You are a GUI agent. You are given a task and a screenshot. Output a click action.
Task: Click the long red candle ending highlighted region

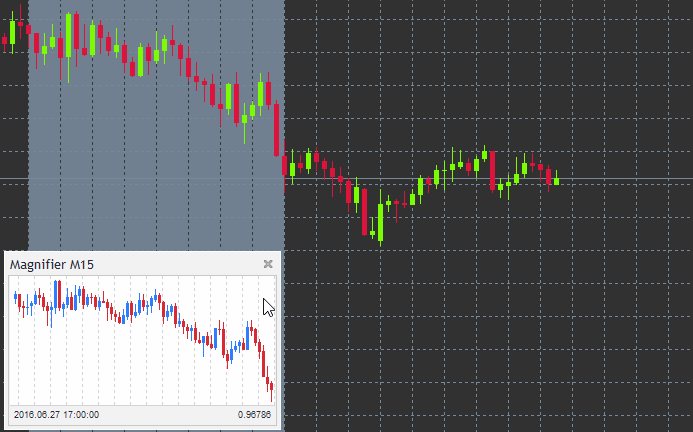click(277, 128)
